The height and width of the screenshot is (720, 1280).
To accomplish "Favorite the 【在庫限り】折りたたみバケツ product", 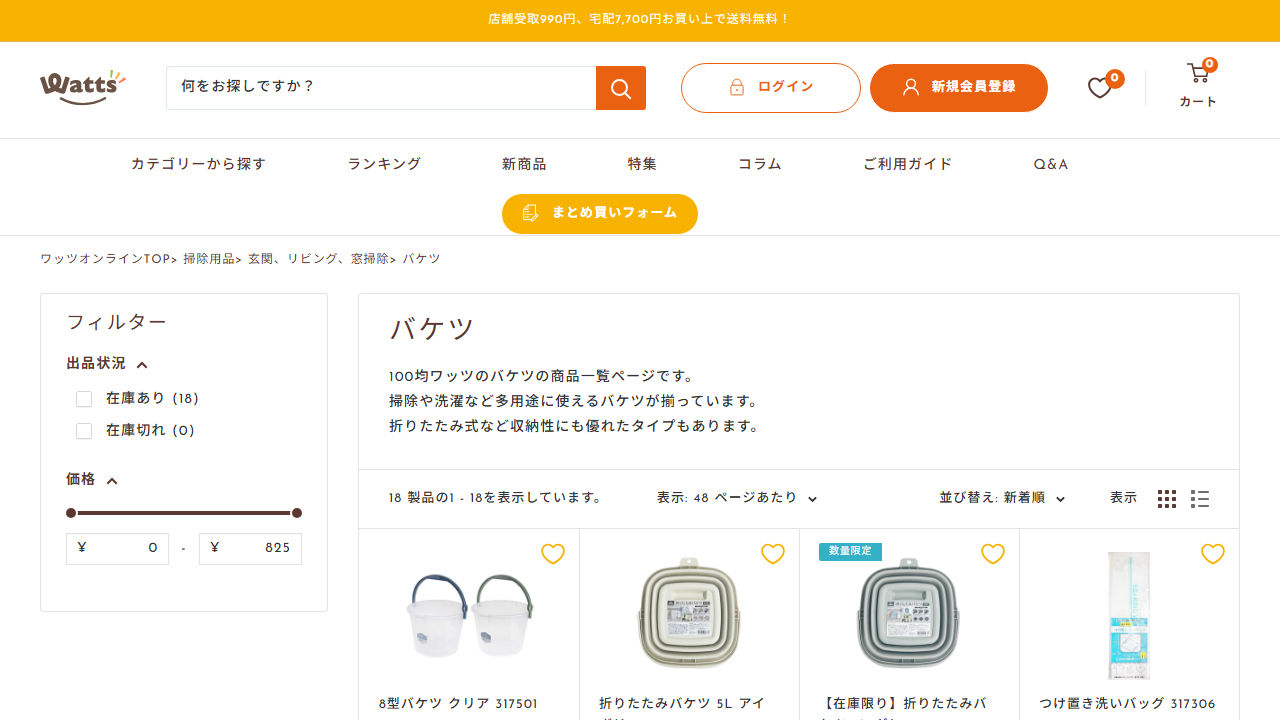I will tap(993, 554).
